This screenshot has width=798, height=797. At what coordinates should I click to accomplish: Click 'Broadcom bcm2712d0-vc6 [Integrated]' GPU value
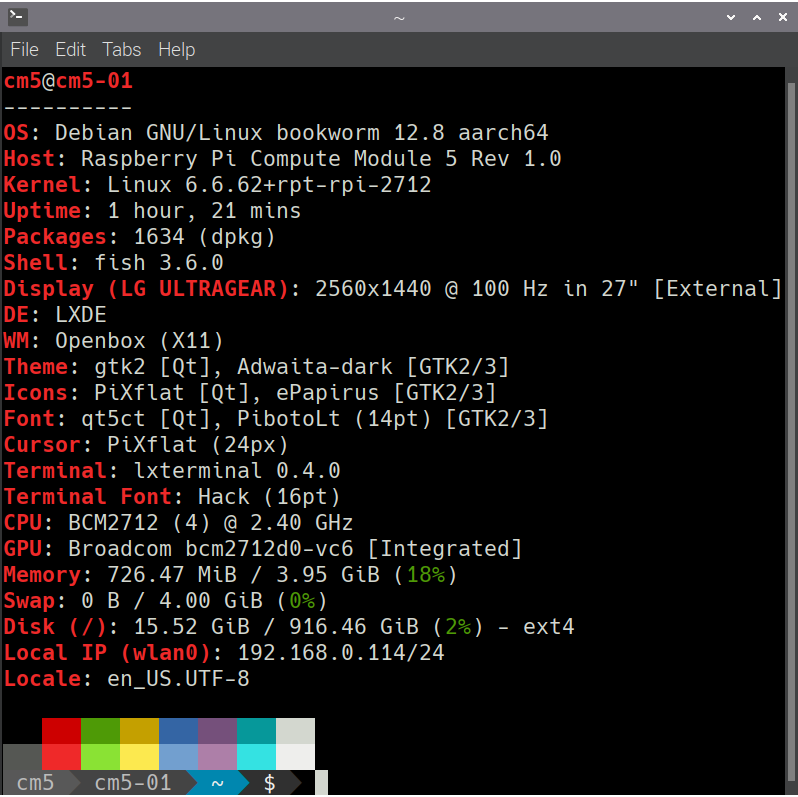295,549
